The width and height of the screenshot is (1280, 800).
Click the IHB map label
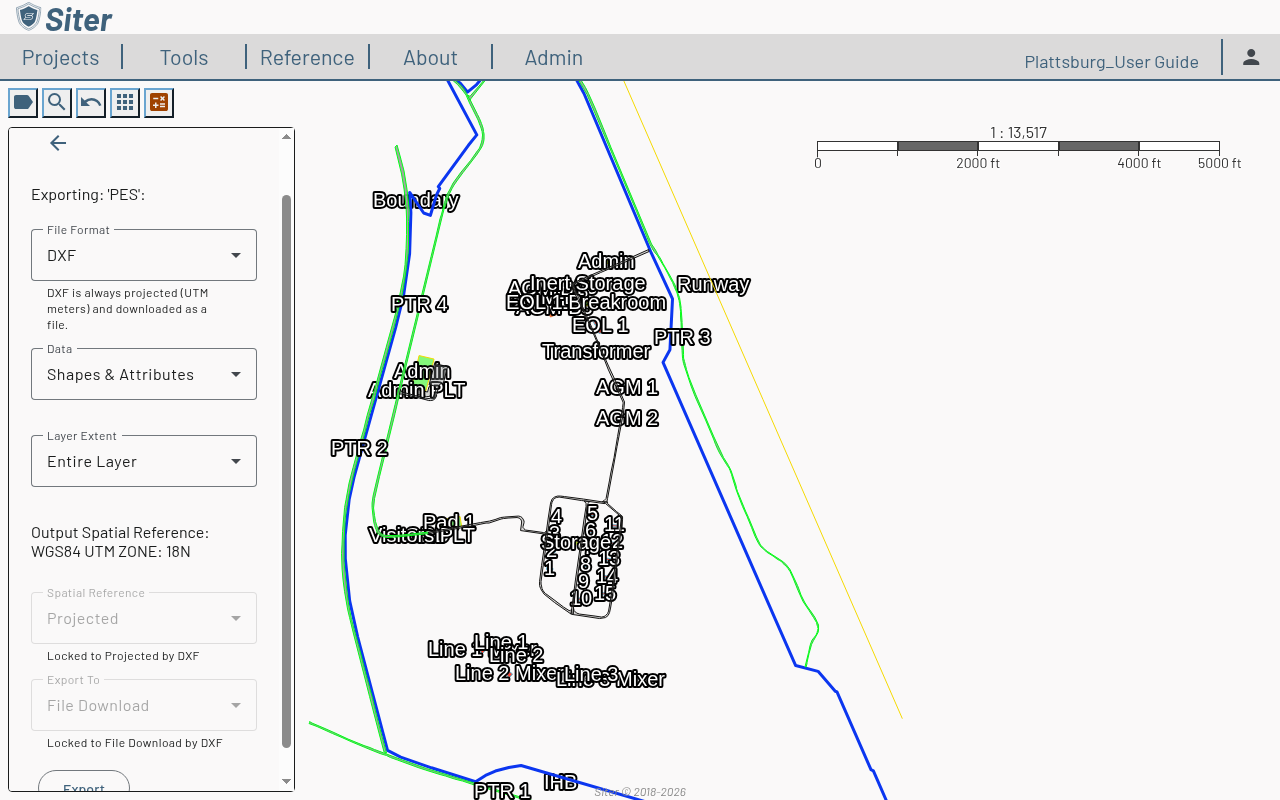560,782
